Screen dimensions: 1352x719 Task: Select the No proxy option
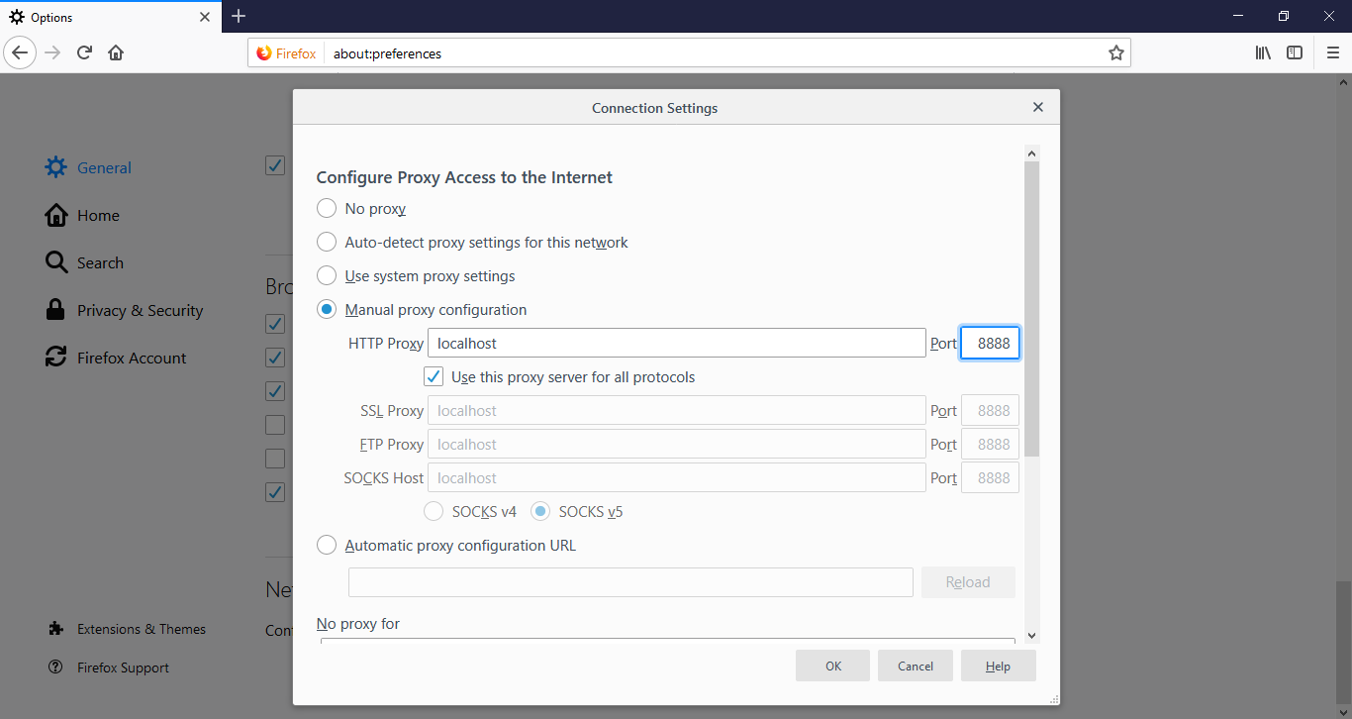pos(326,208)
